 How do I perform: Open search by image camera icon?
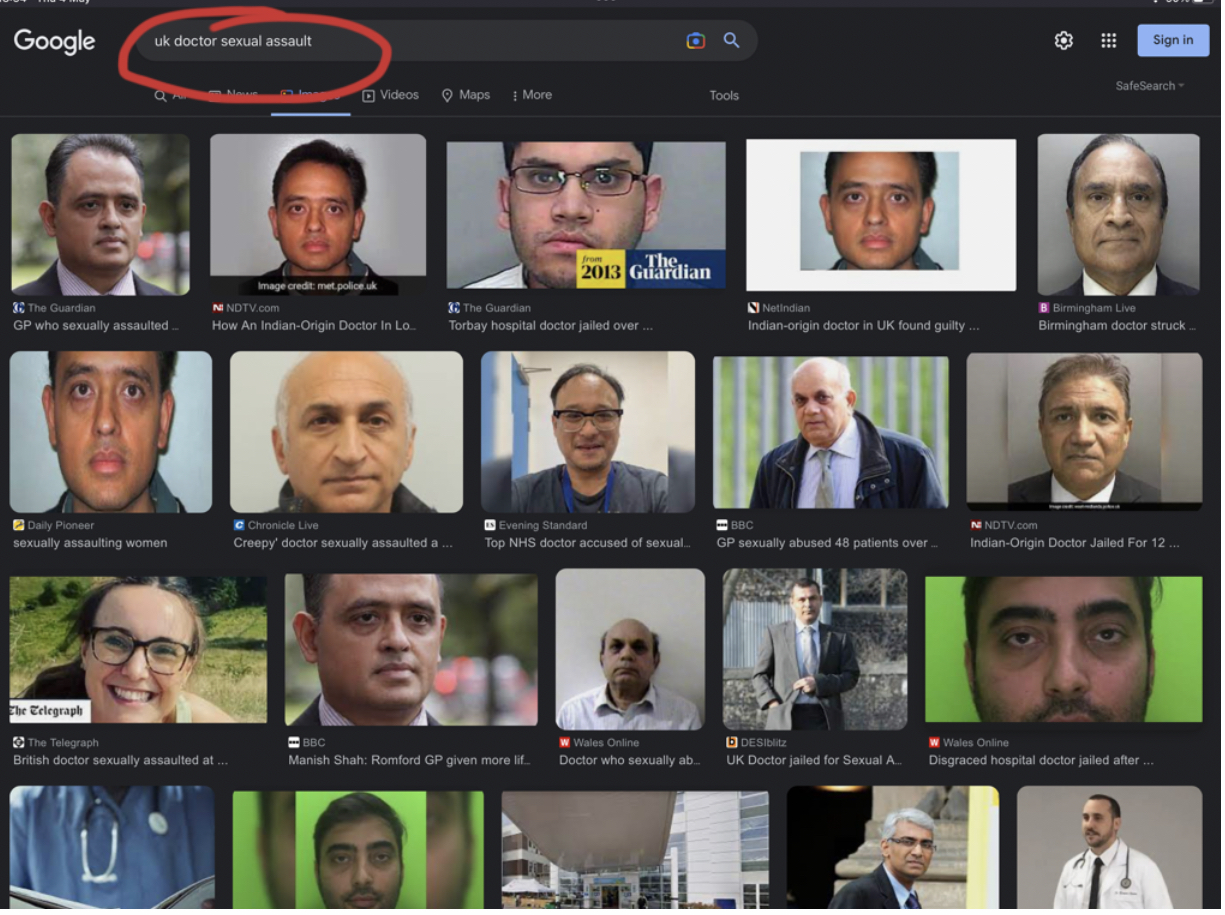pos(696,41)
